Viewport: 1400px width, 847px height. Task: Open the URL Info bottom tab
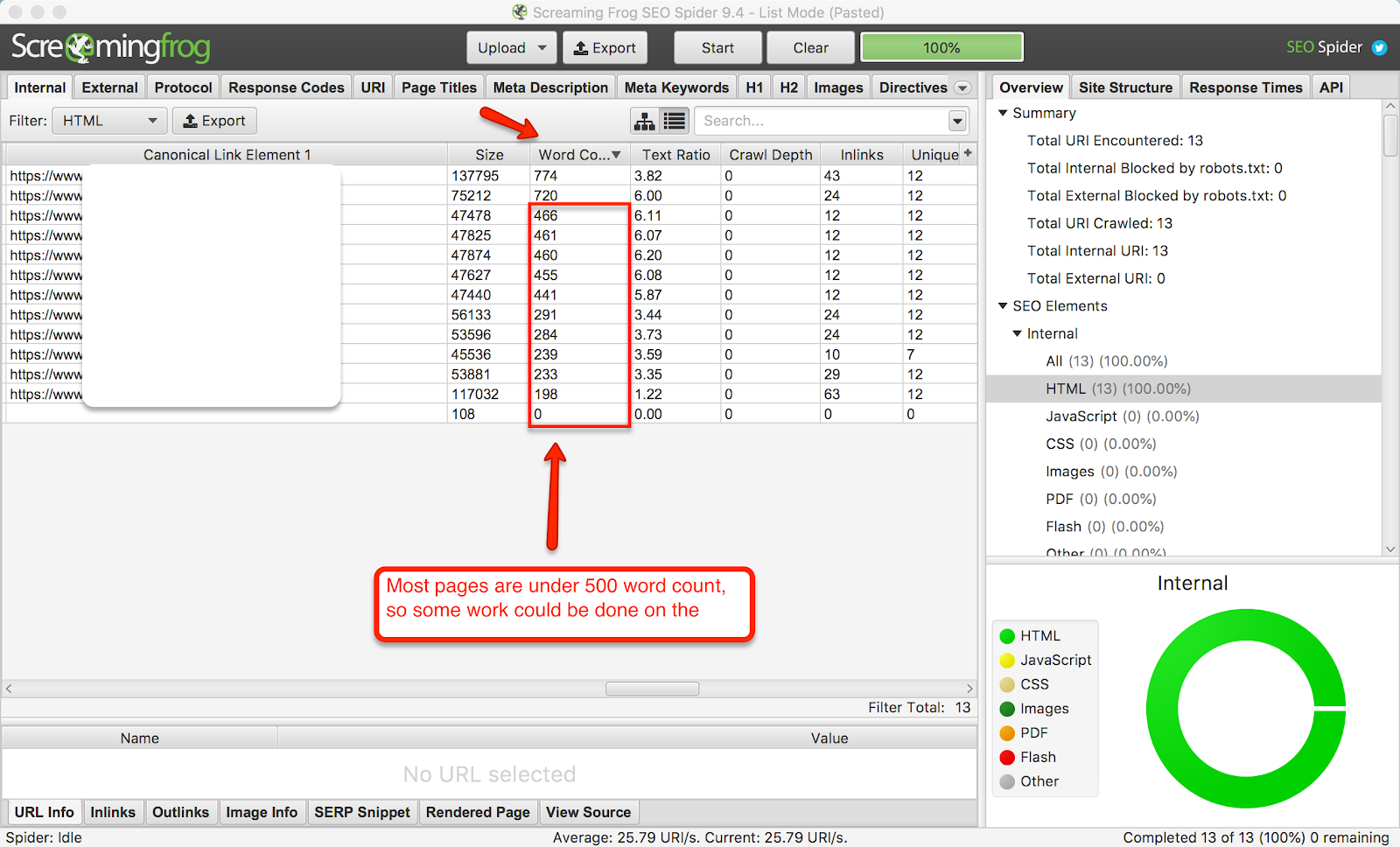tap(44, 812)
